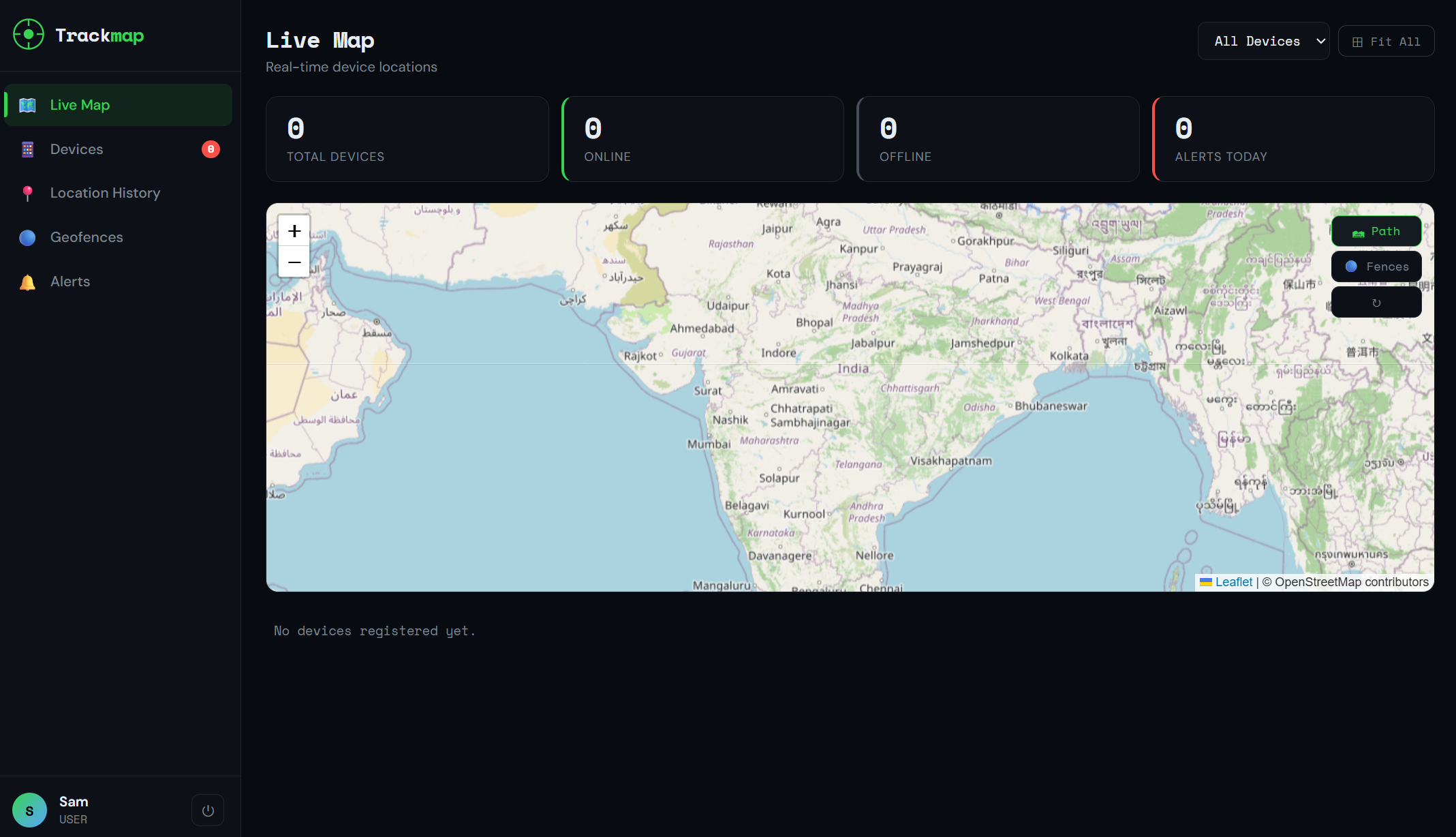Toggle the Fences overlay on the map
Screen dimensions: 1456x837
1376,267
